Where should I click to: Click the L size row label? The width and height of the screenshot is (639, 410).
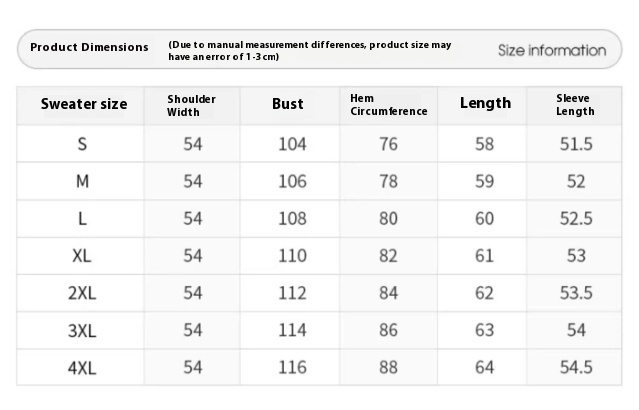(83, 219)
